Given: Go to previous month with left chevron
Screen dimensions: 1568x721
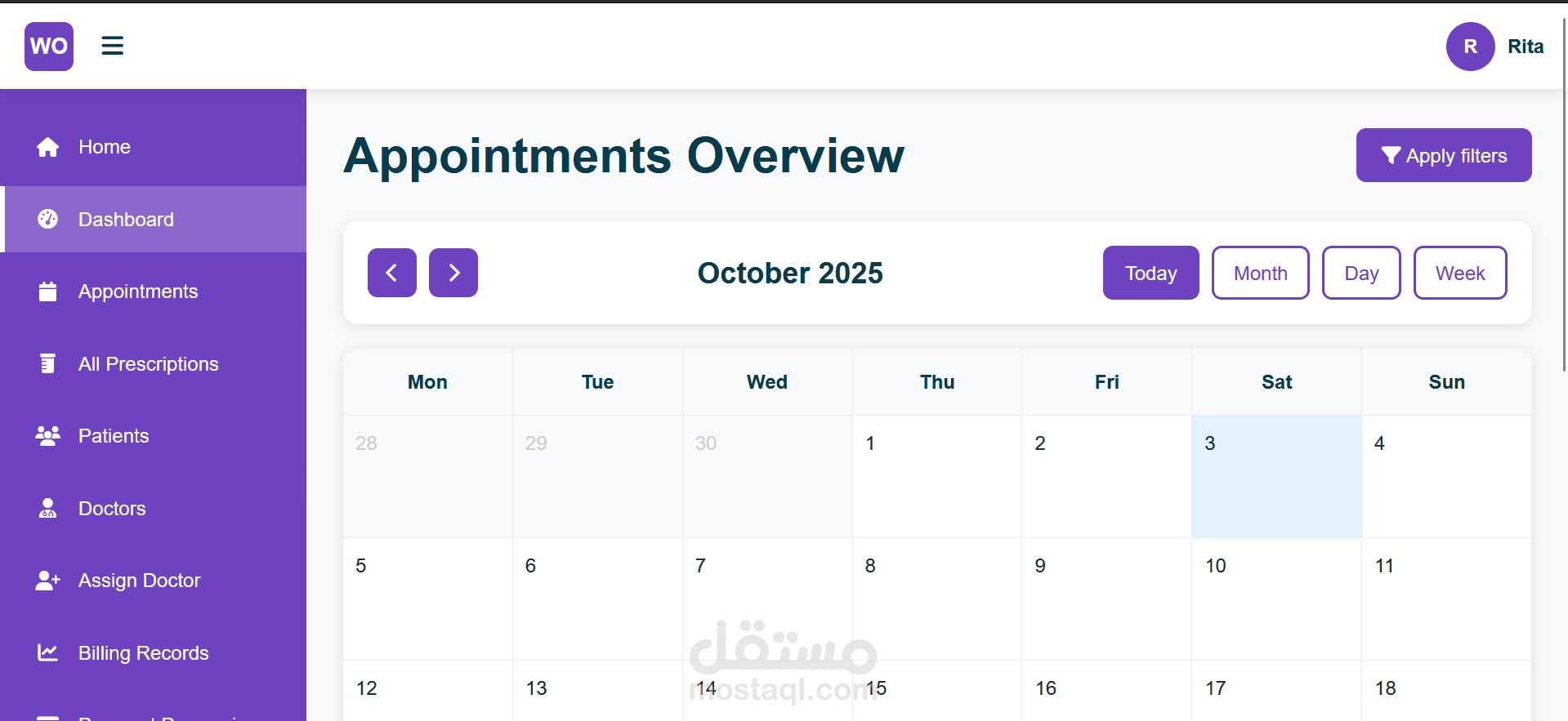Looking at the screenshot, I should pyautogui.click(x=392, y=273).
